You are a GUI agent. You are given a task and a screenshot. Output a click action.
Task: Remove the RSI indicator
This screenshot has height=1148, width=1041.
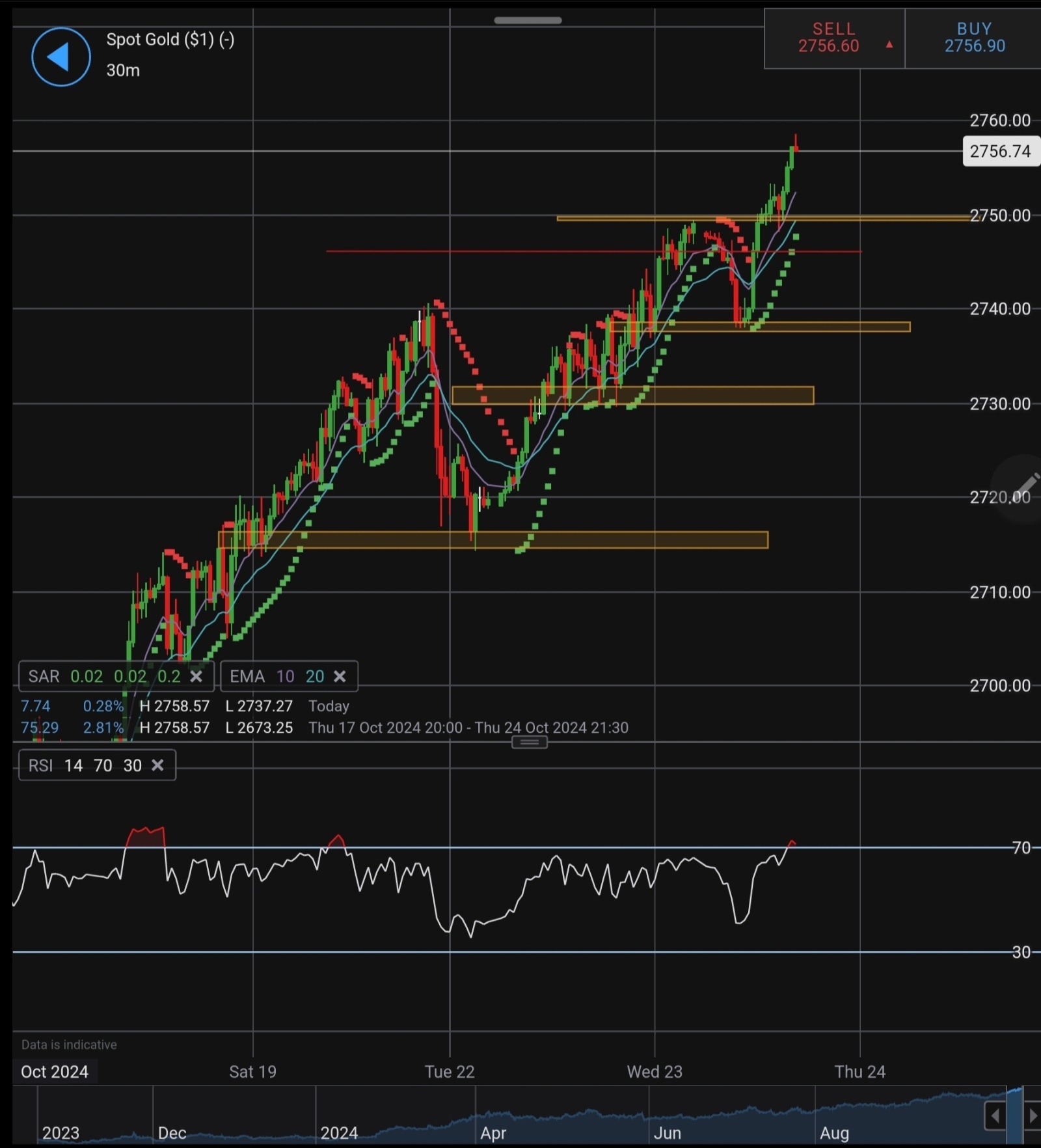click(x=157, y=765)
